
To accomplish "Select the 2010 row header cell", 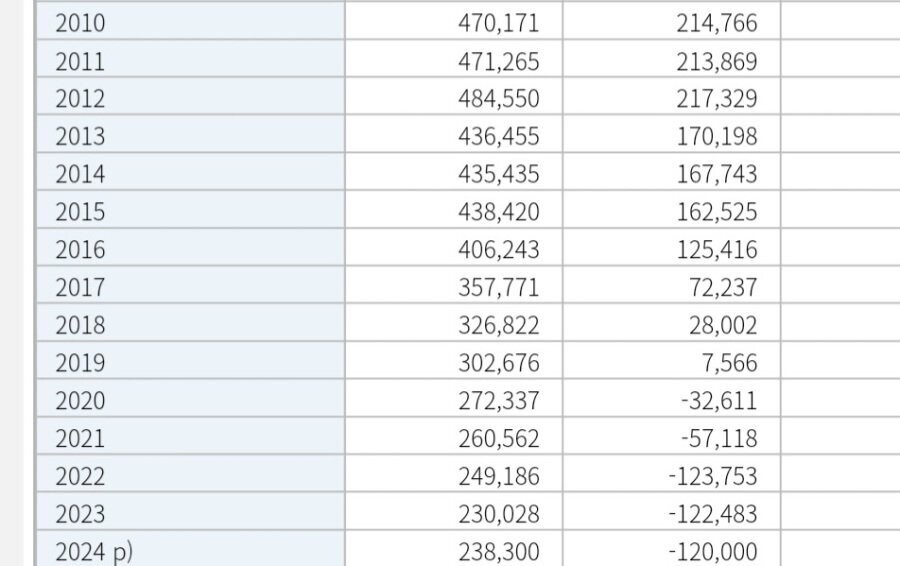I will (x=191, y=21).
